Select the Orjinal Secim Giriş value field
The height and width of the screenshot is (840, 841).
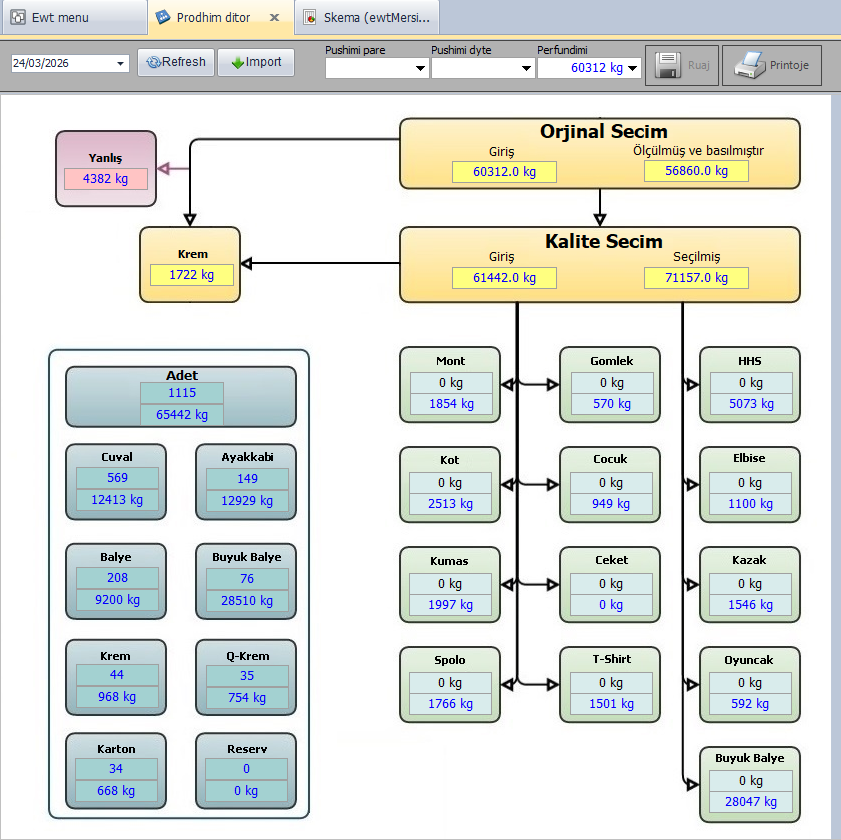(x=504, y=172)
